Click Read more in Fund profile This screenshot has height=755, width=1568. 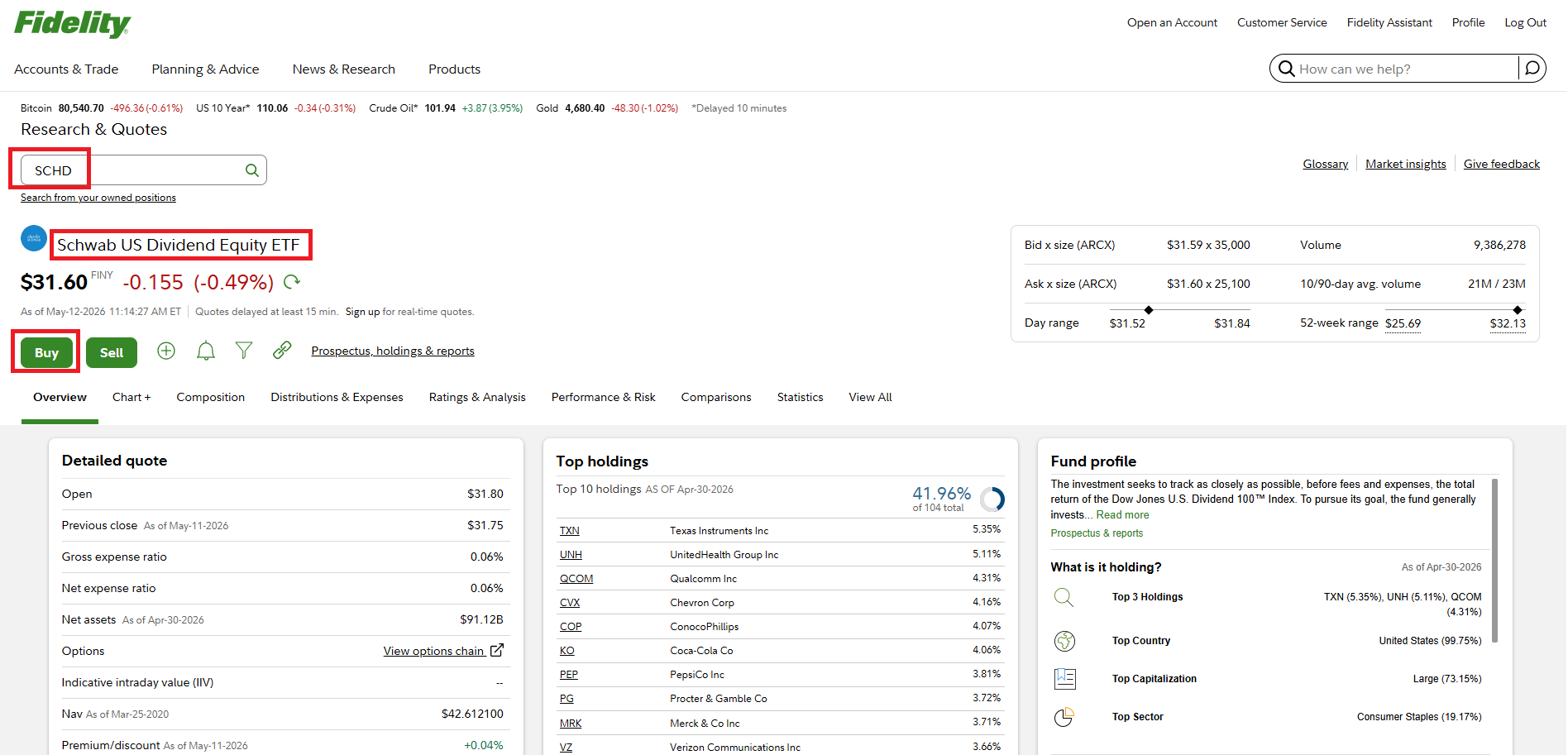(x=1122, y=514)
